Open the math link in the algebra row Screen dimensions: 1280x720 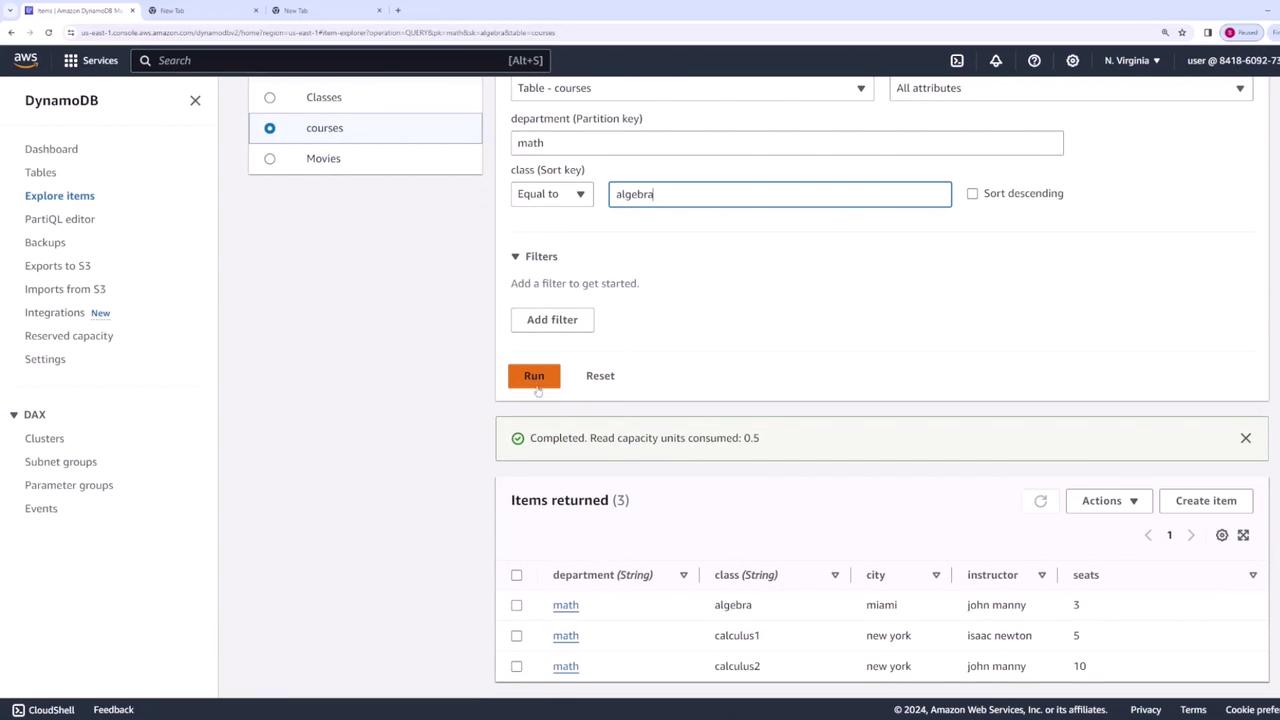[x=566, y=605]
